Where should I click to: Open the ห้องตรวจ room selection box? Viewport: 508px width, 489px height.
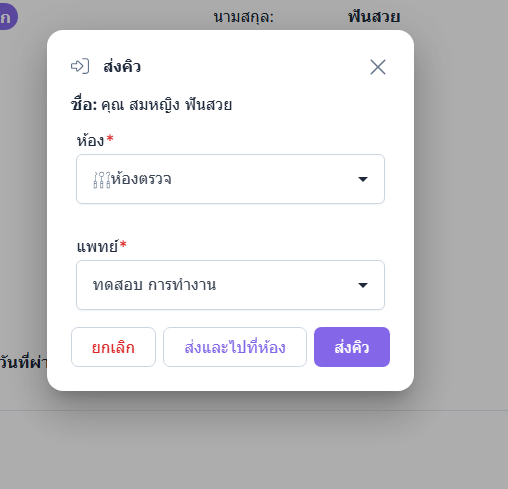(230, 179)
